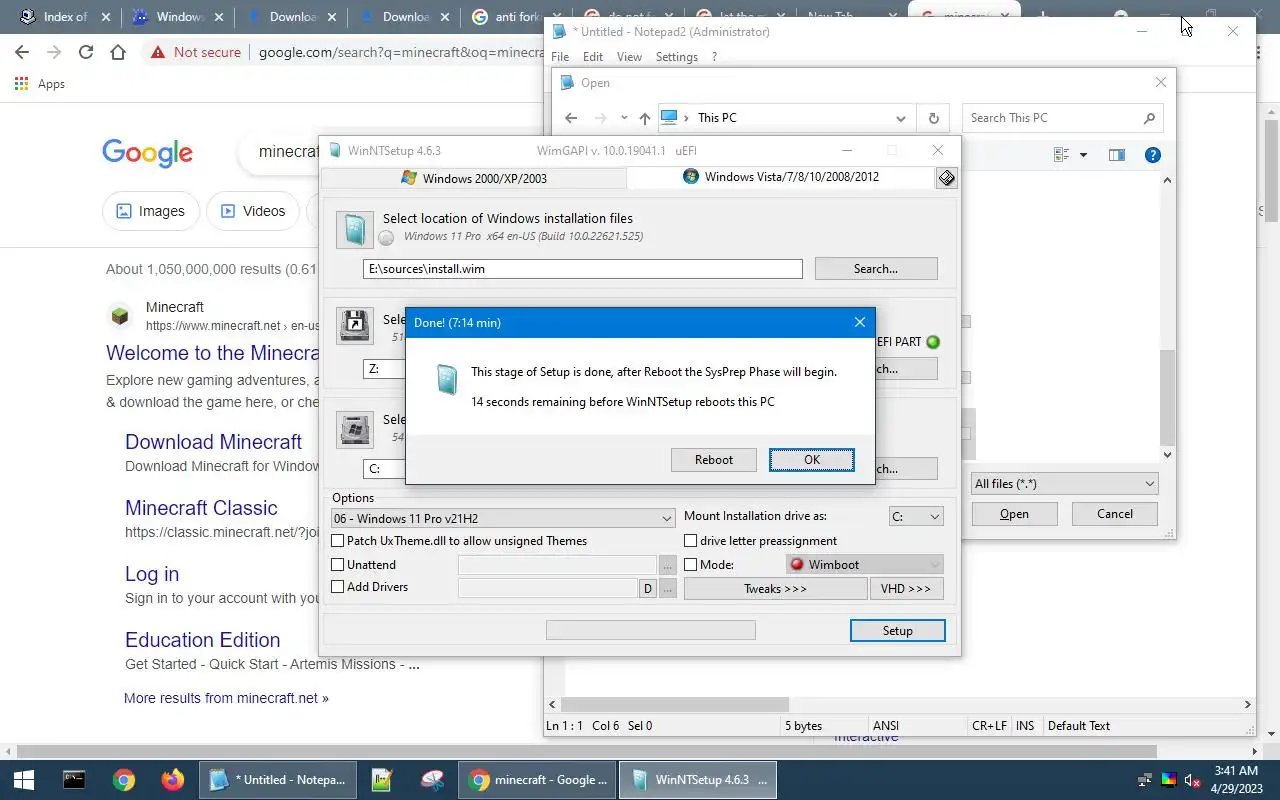Check drive letter preassignment
Viewport: 1280px width, 800px height.
691,541
